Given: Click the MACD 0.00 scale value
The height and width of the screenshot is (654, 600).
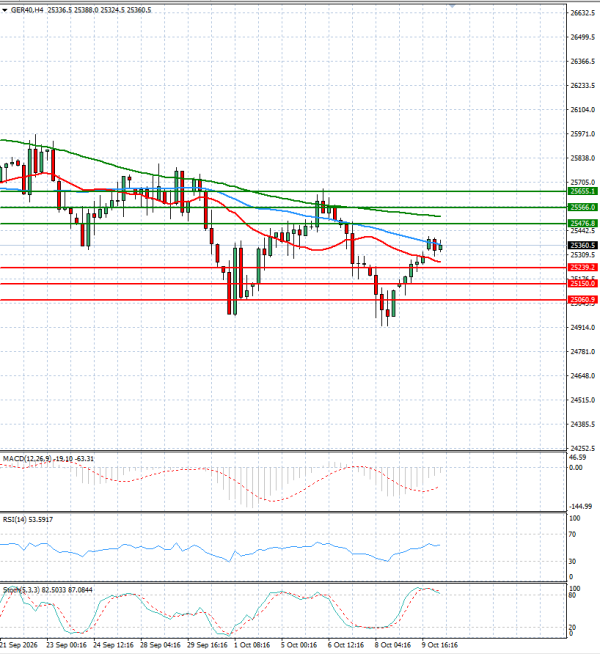Looking at the screenshot, I should 576,468.
